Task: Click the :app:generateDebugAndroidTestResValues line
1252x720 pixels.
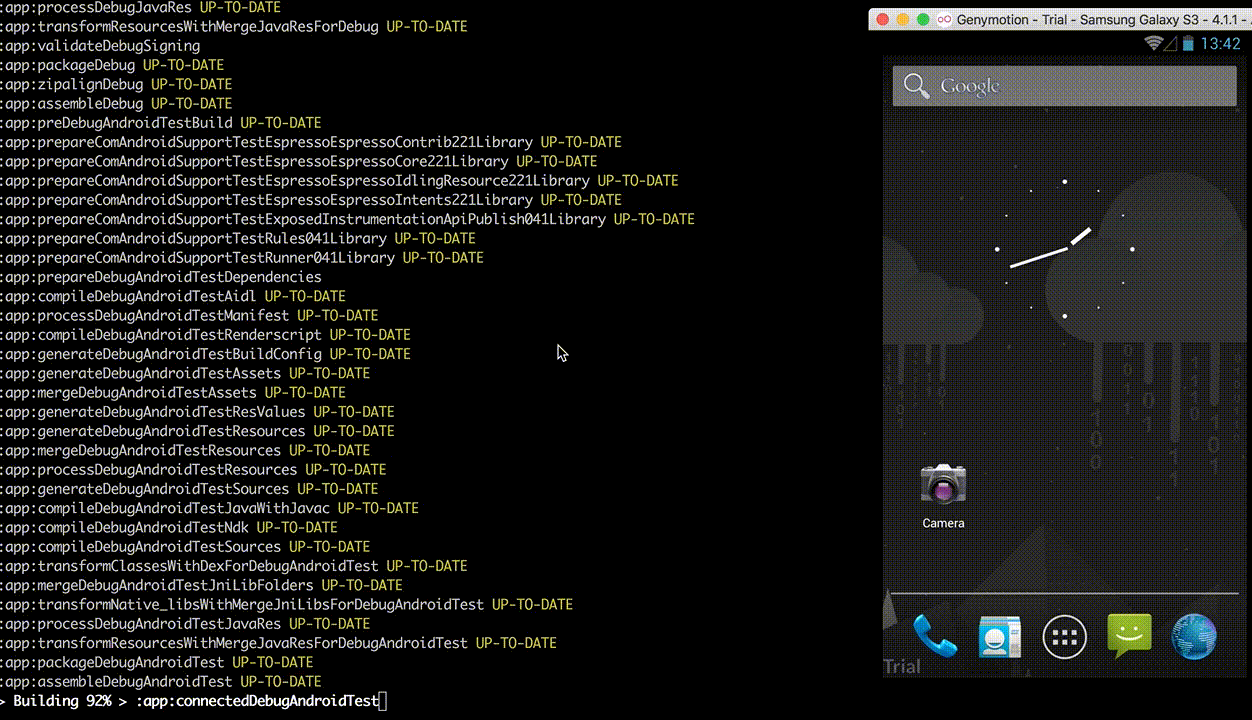Action: click(197, 412)
